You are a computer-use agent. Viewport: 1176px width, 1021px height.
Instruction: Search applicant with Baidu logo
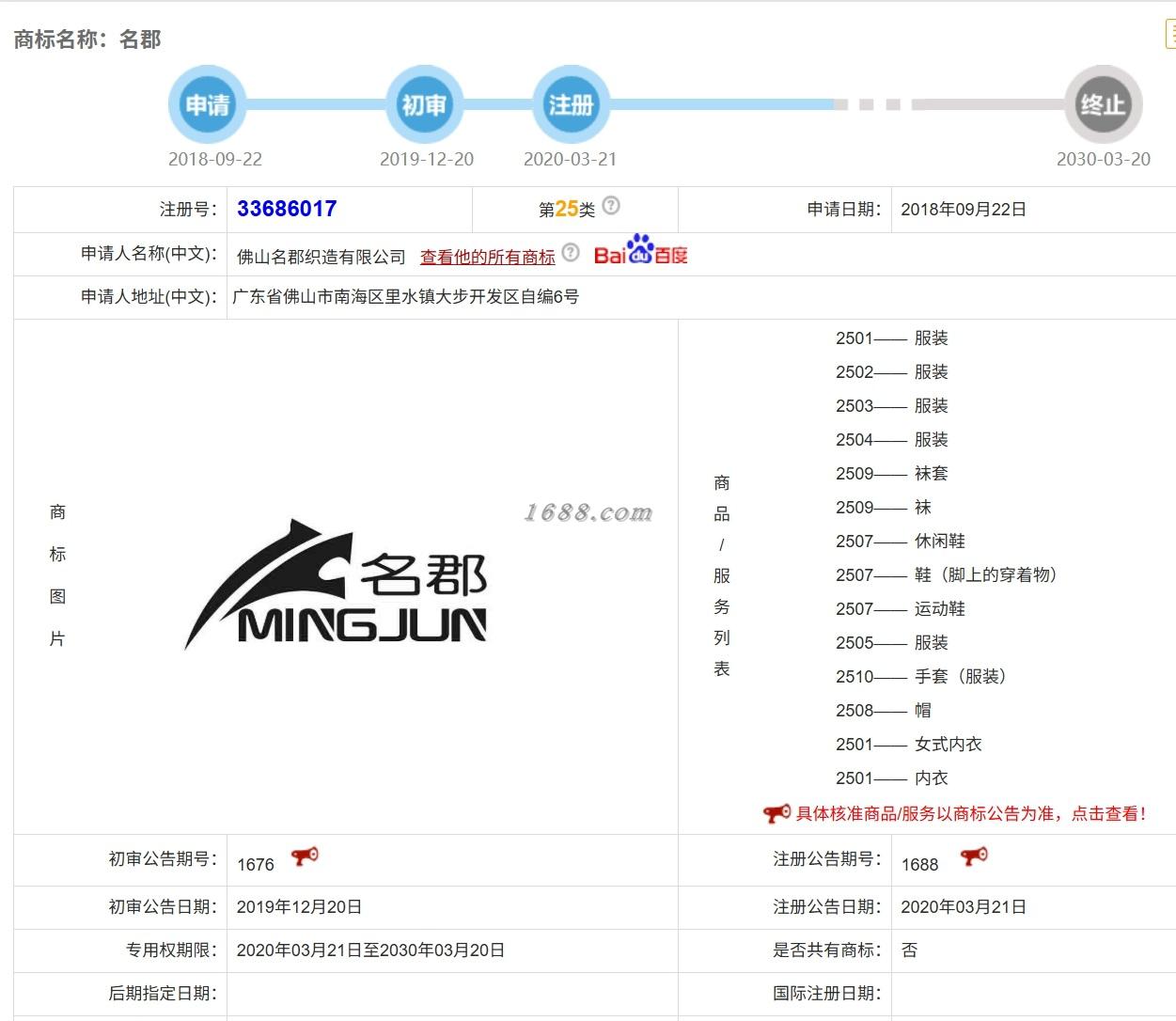[x=641, y=251]
